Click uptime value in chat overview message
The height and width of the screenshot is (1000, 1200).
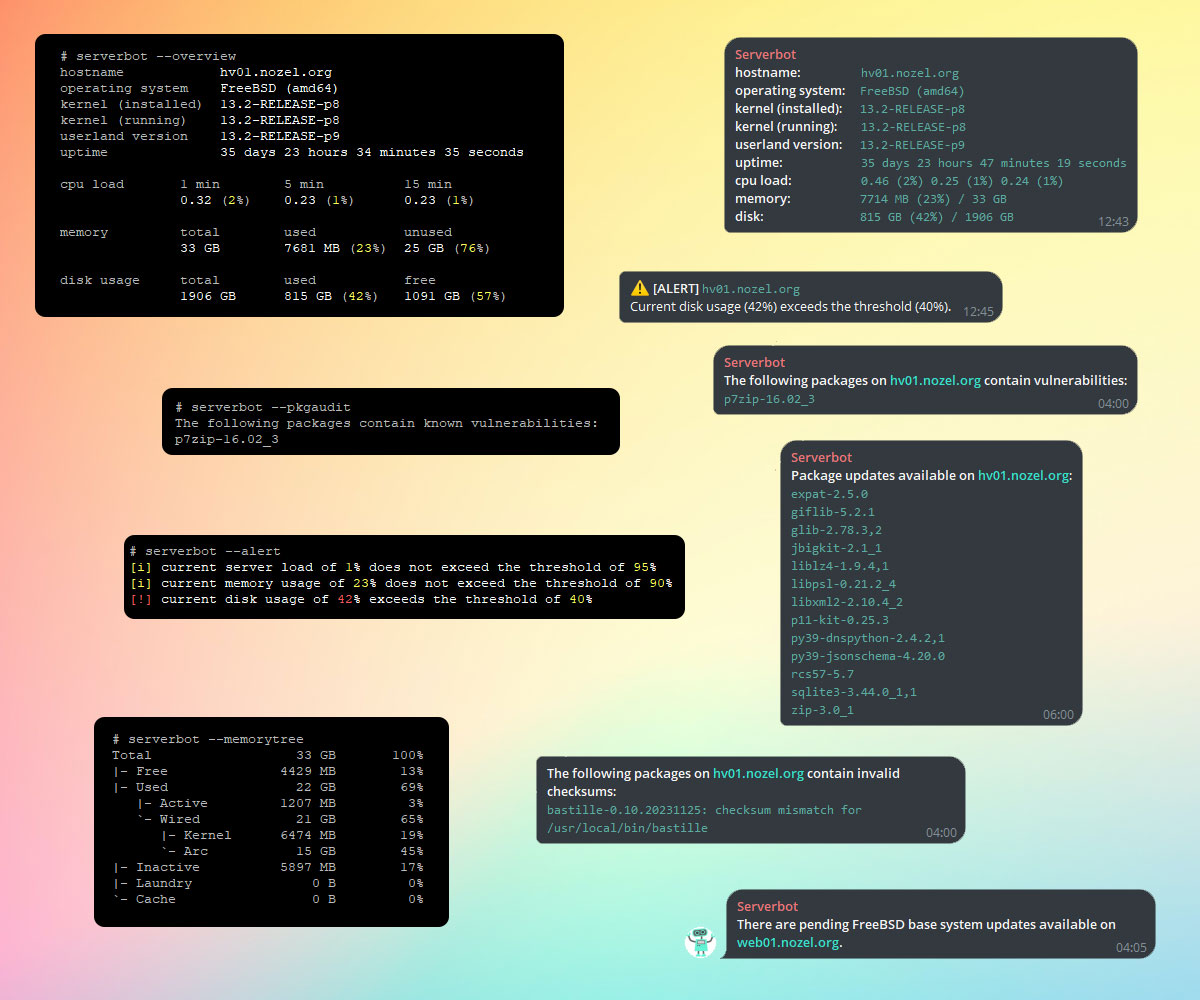[993, 163]
